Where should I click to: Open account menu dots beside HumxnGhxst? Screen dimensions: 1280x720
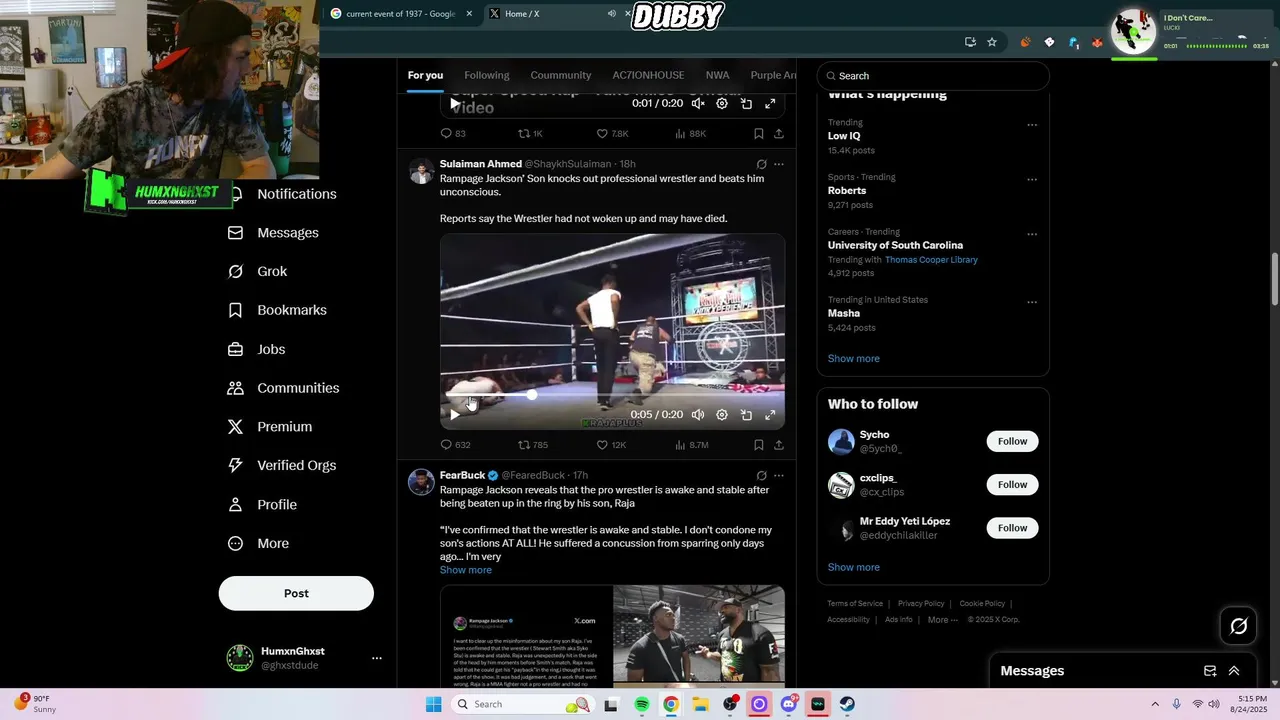tap(377, 658)
